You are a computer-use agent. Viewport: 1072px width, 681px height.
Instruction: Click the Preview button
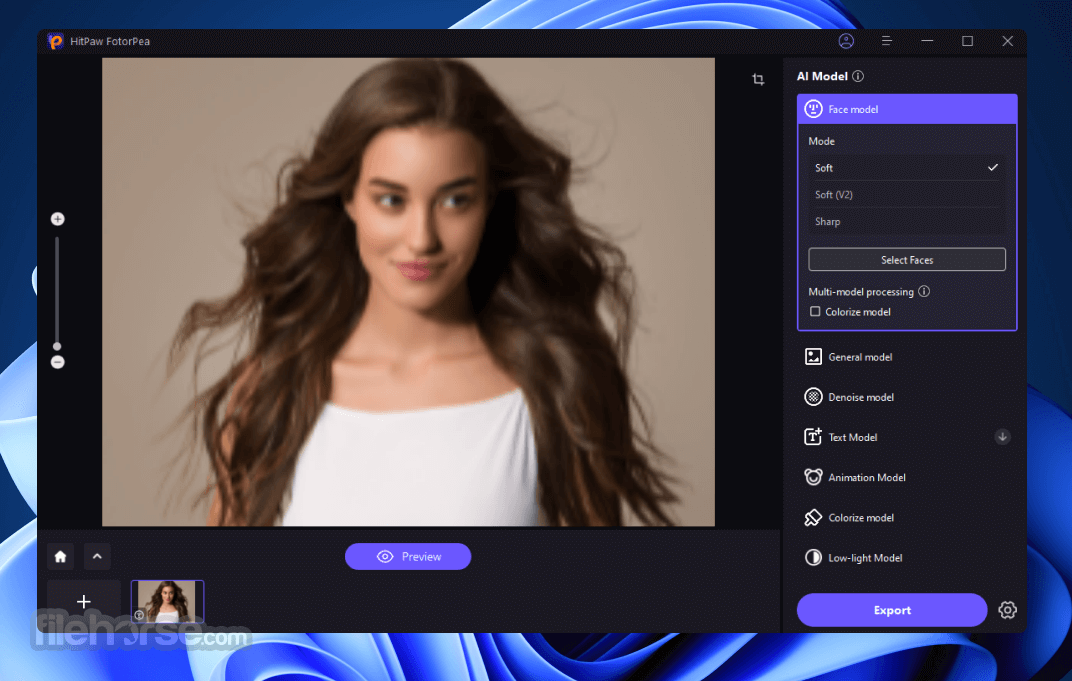click(x=407, y=557)
